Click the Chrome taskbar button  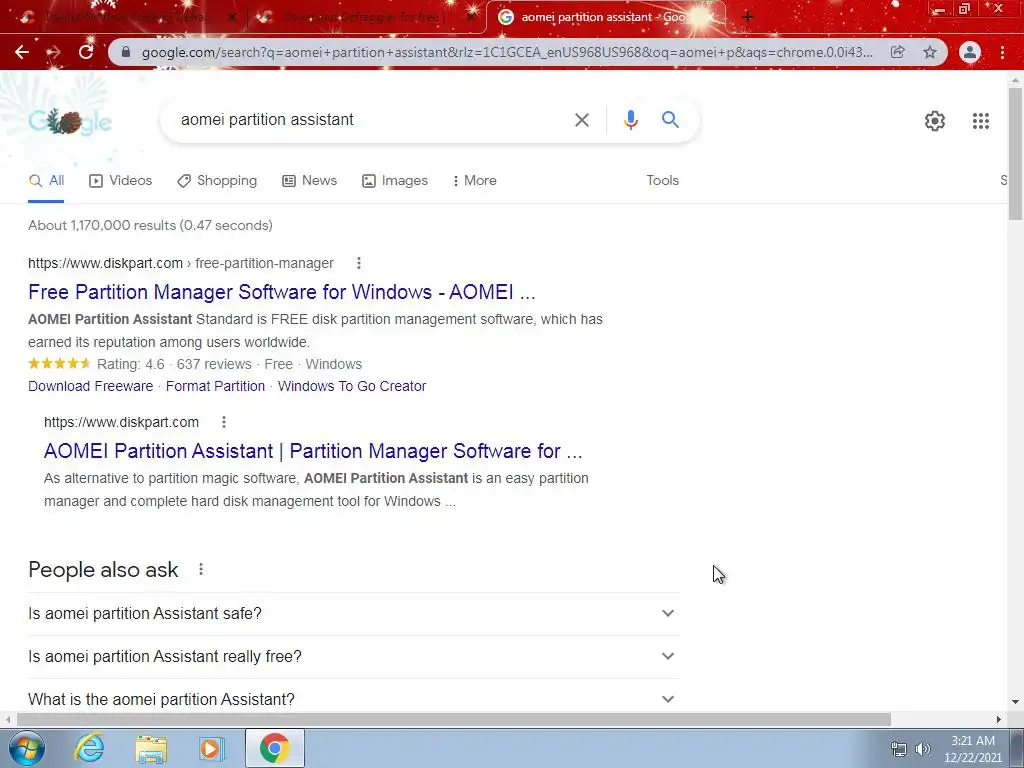point(274,748)
